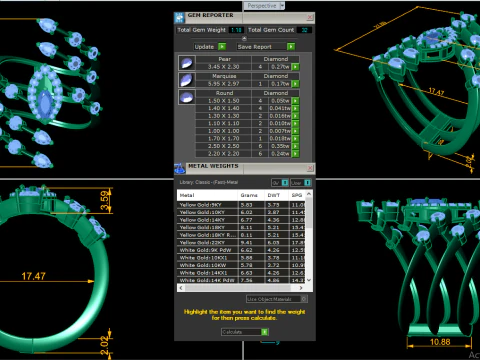The image size is (480, 360).
Task: Click green arrow for 1.40 X 1.40 row
Action: pyautogui.click(x=295, y=108)
